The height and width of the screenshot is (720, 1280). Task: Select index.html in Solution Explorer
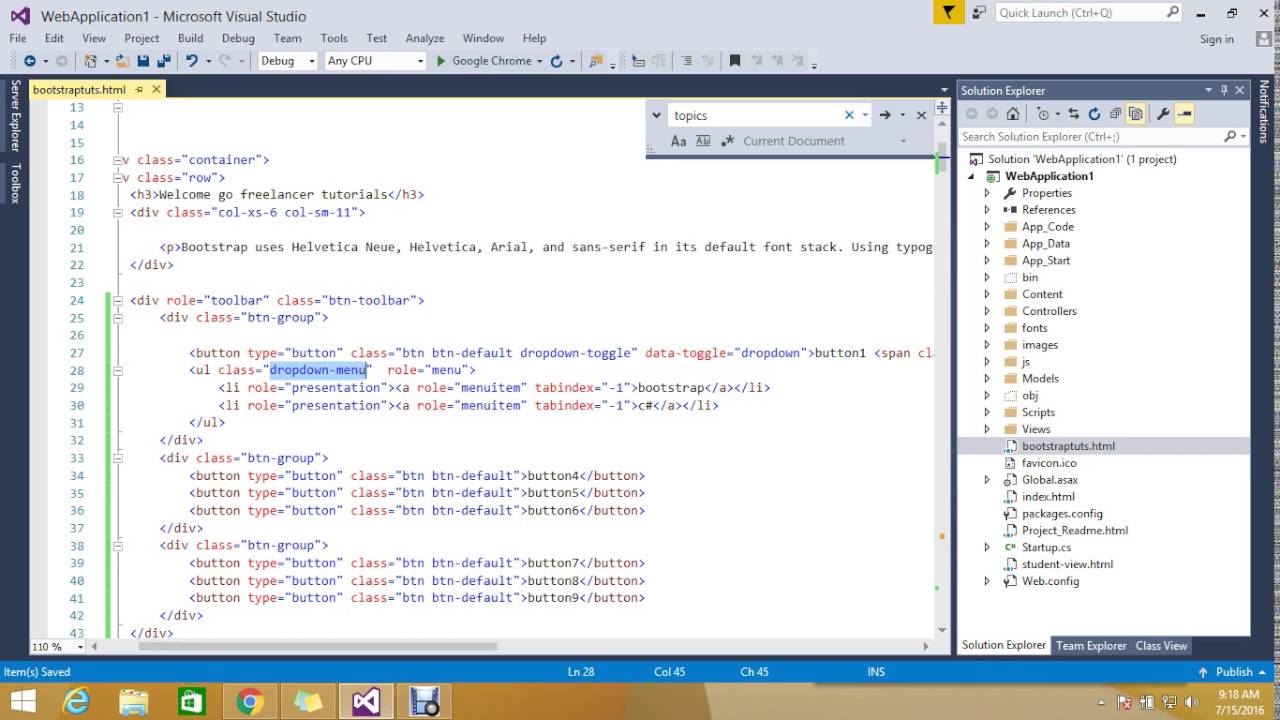(x=1048, y=497)
